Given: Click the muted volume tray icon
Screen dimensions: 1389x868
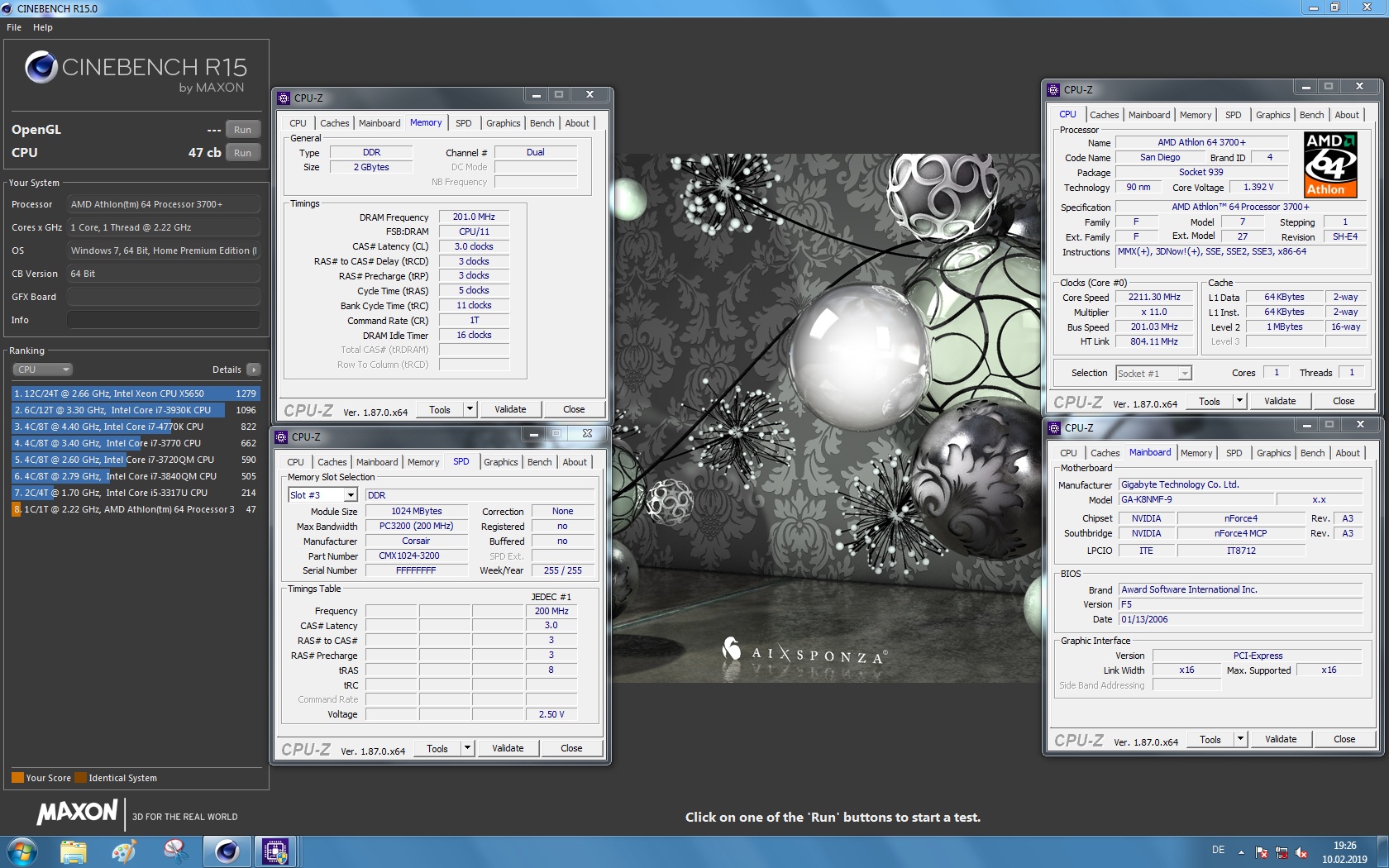Looking at the screenshot, I should [x=1301, y=852].
